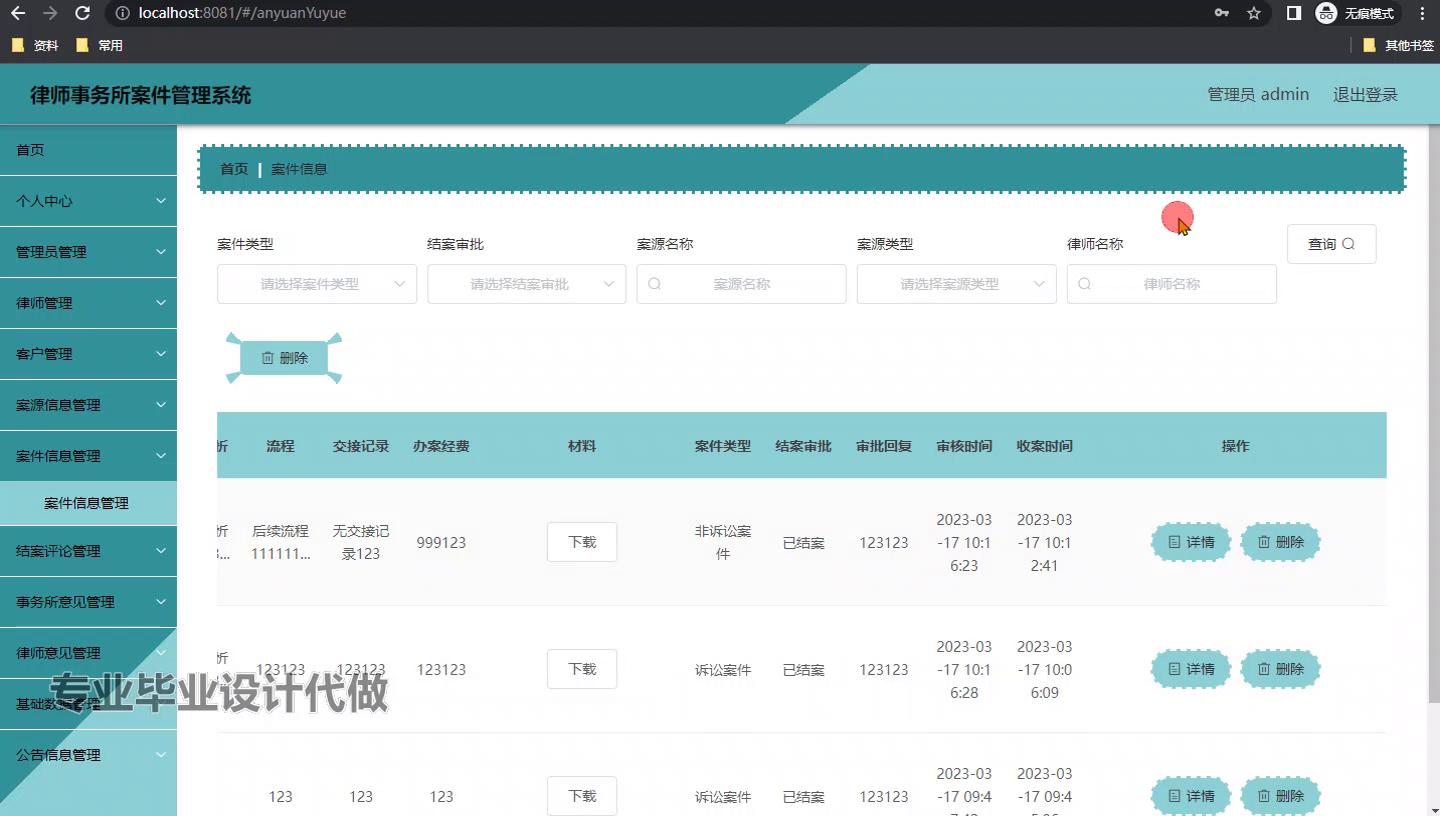Open the 资料 bookmark folder
The width and height of the screenshot is (1440, 816).
[x=35, y=45]
